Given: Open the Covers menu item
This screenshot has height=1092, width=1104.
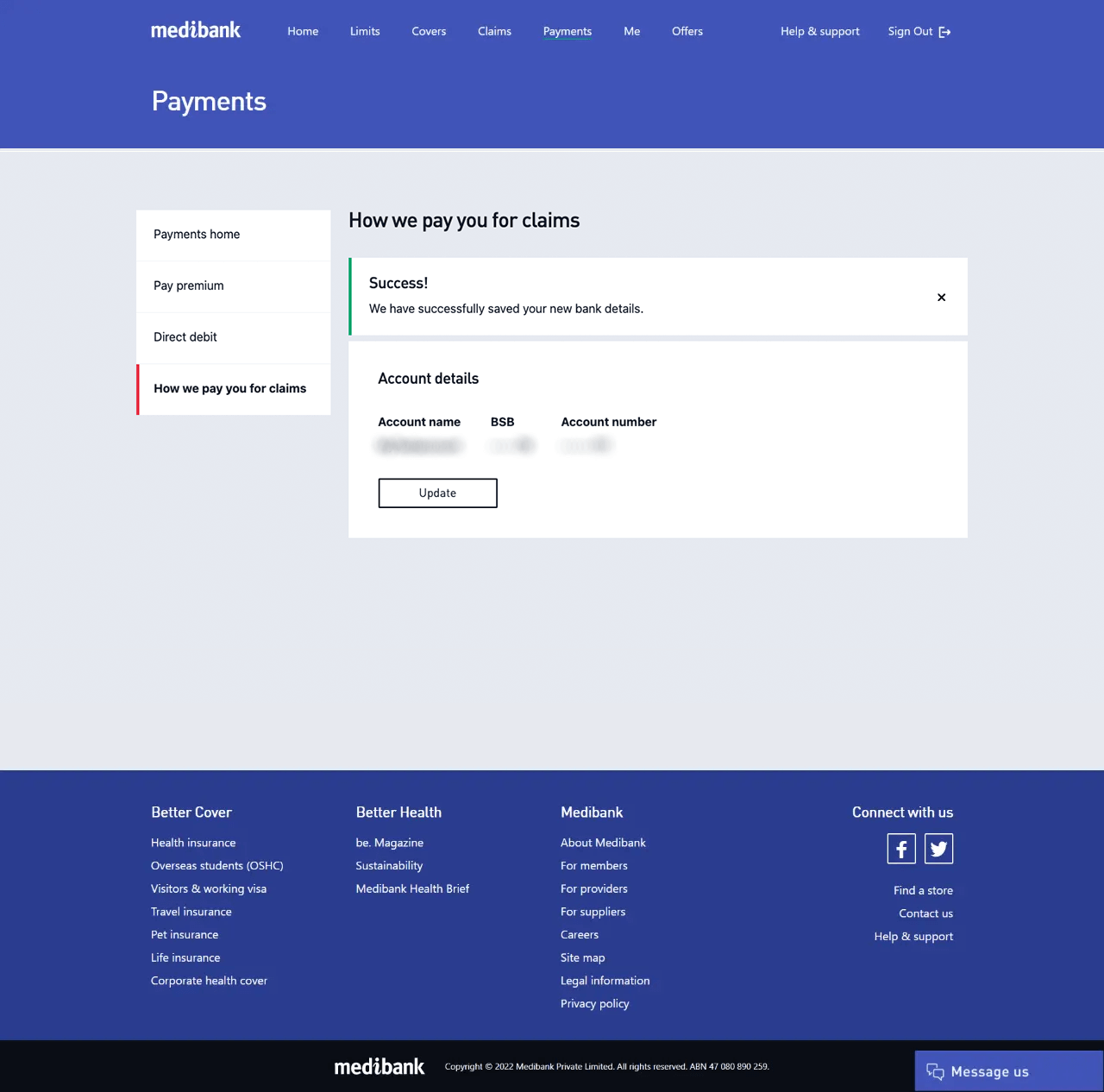Looking at the screenshot, I should point(429,31).
